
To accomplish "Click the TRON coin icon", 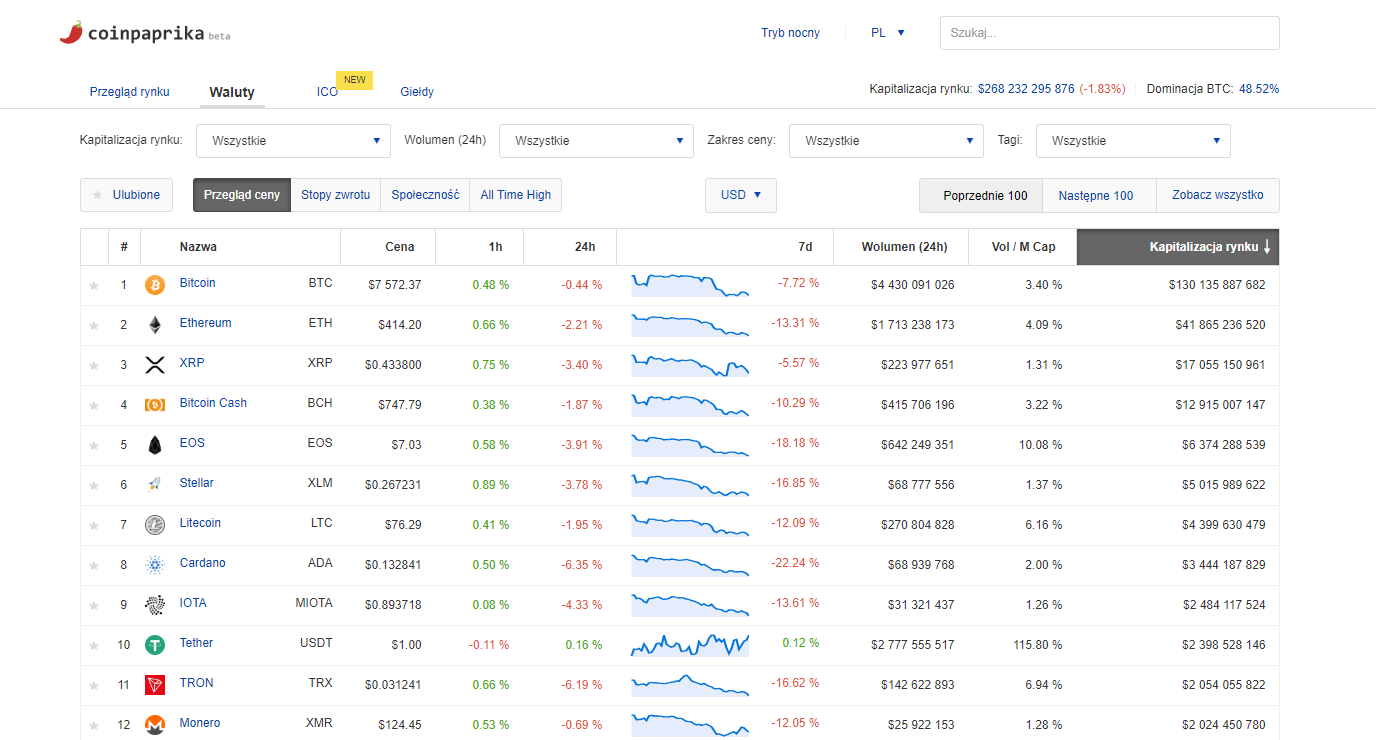I will (x=155, y=685).
